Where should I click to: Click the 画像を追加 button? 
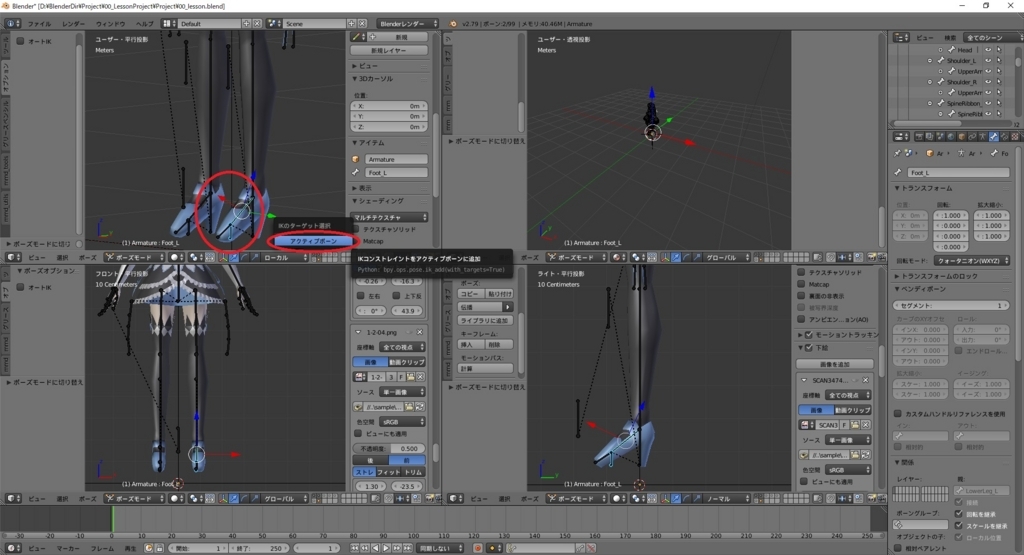pyautogui.click(x=835, y=364)
